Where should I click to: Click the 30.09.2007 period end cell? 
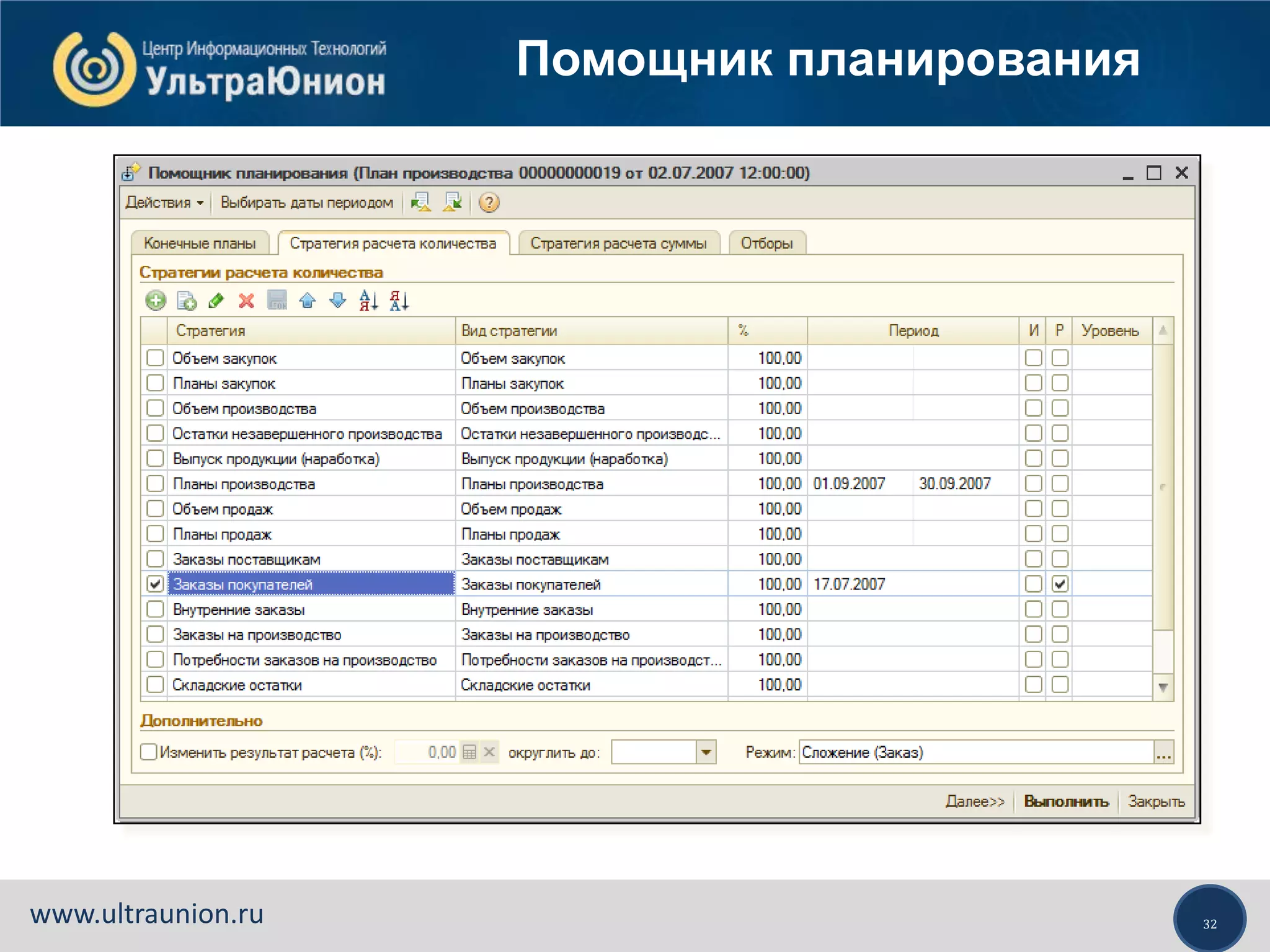pyautogui.click(x=966, y=483)
